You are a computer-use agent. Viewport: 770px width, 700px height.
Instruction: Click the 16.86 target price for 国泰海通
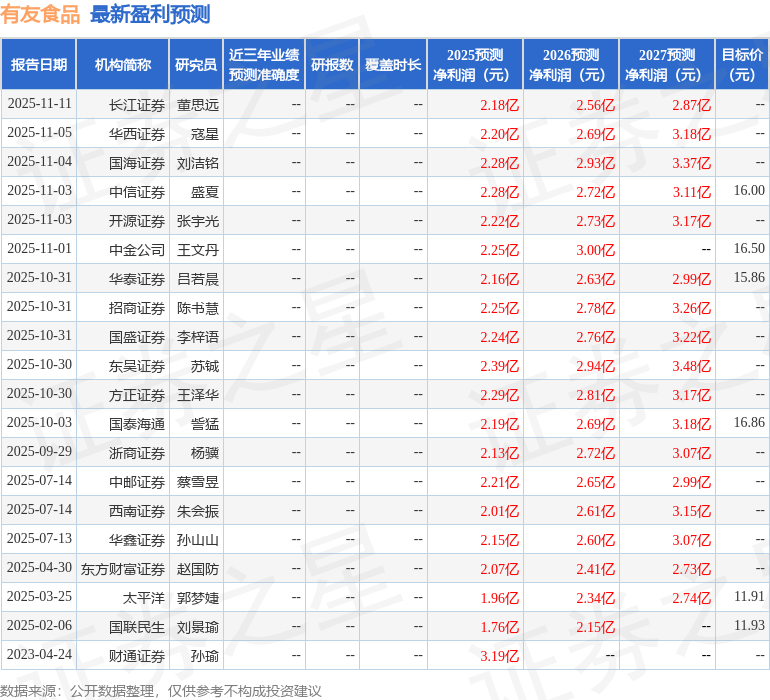point(748,423)
